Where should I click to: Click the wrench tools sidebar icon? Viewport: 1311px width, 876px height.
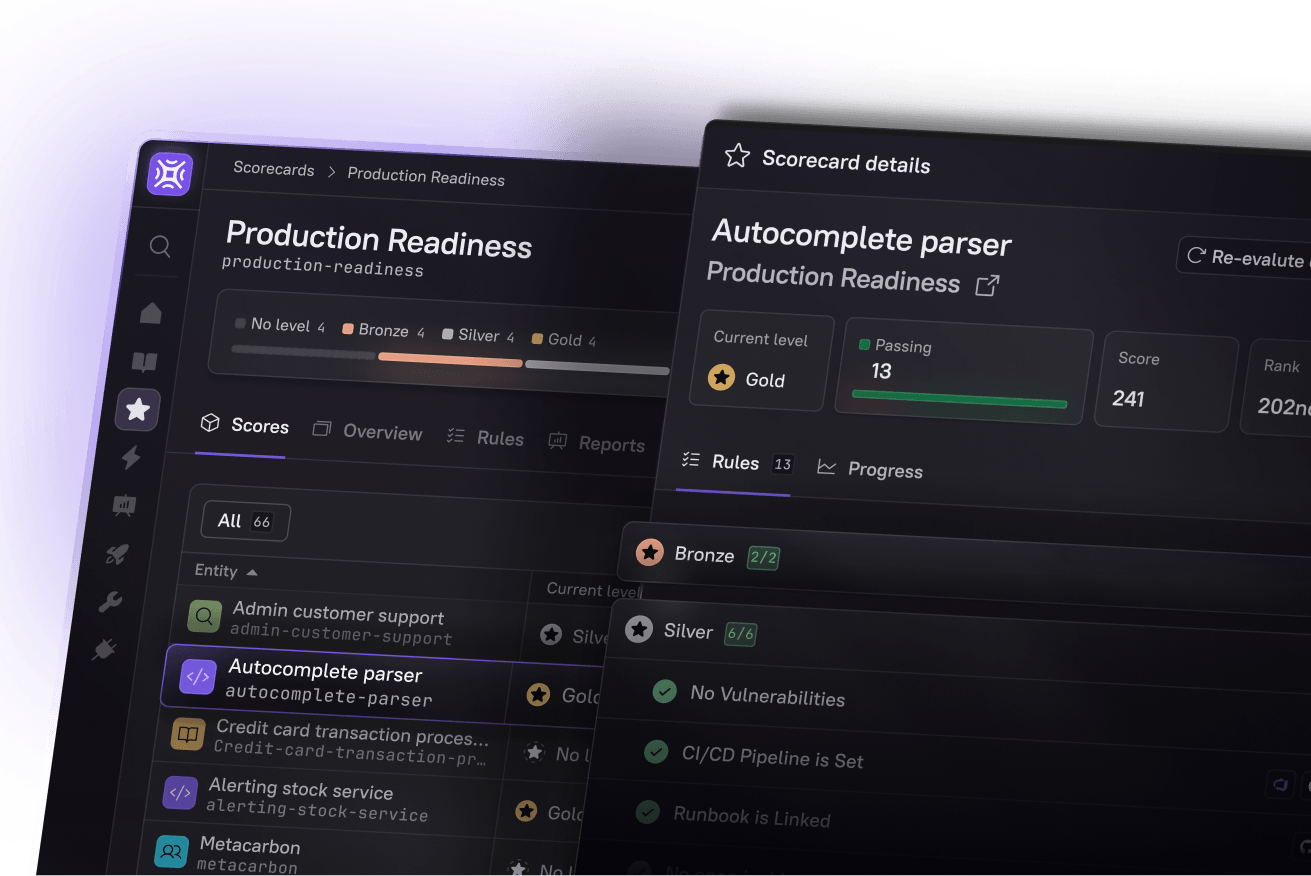click(110, 602)
